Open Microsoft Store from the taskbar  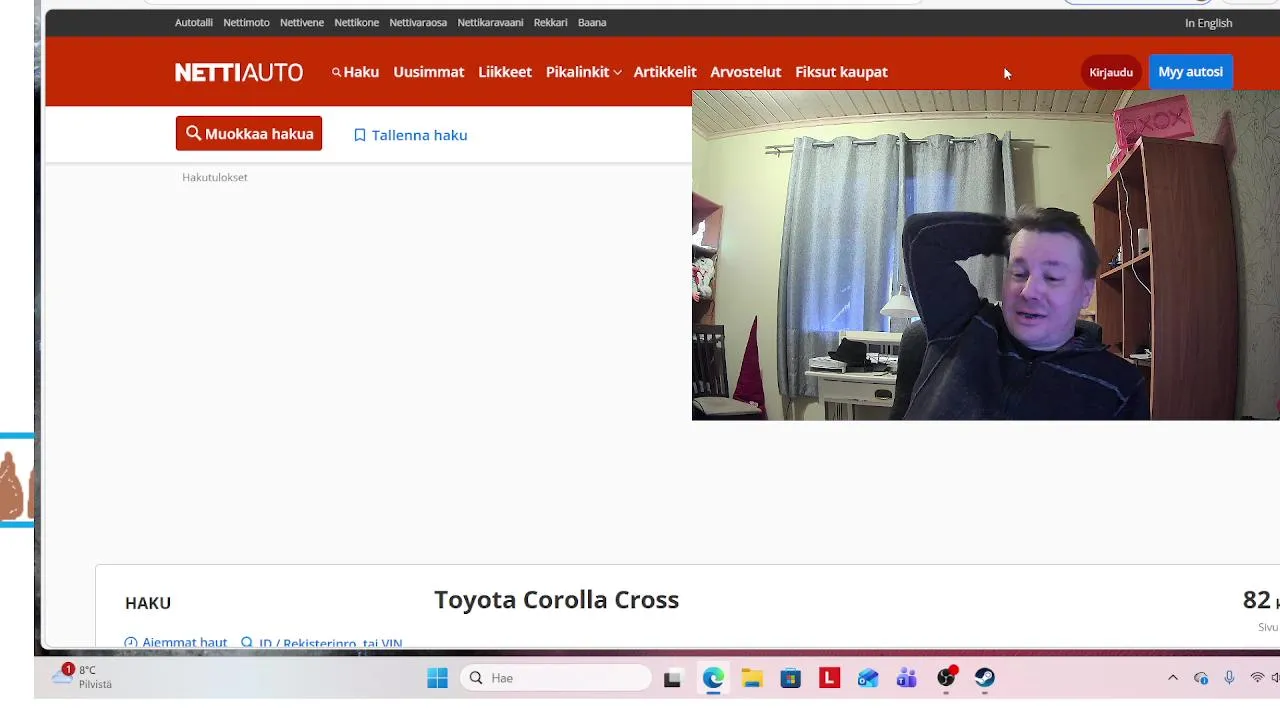790,678
